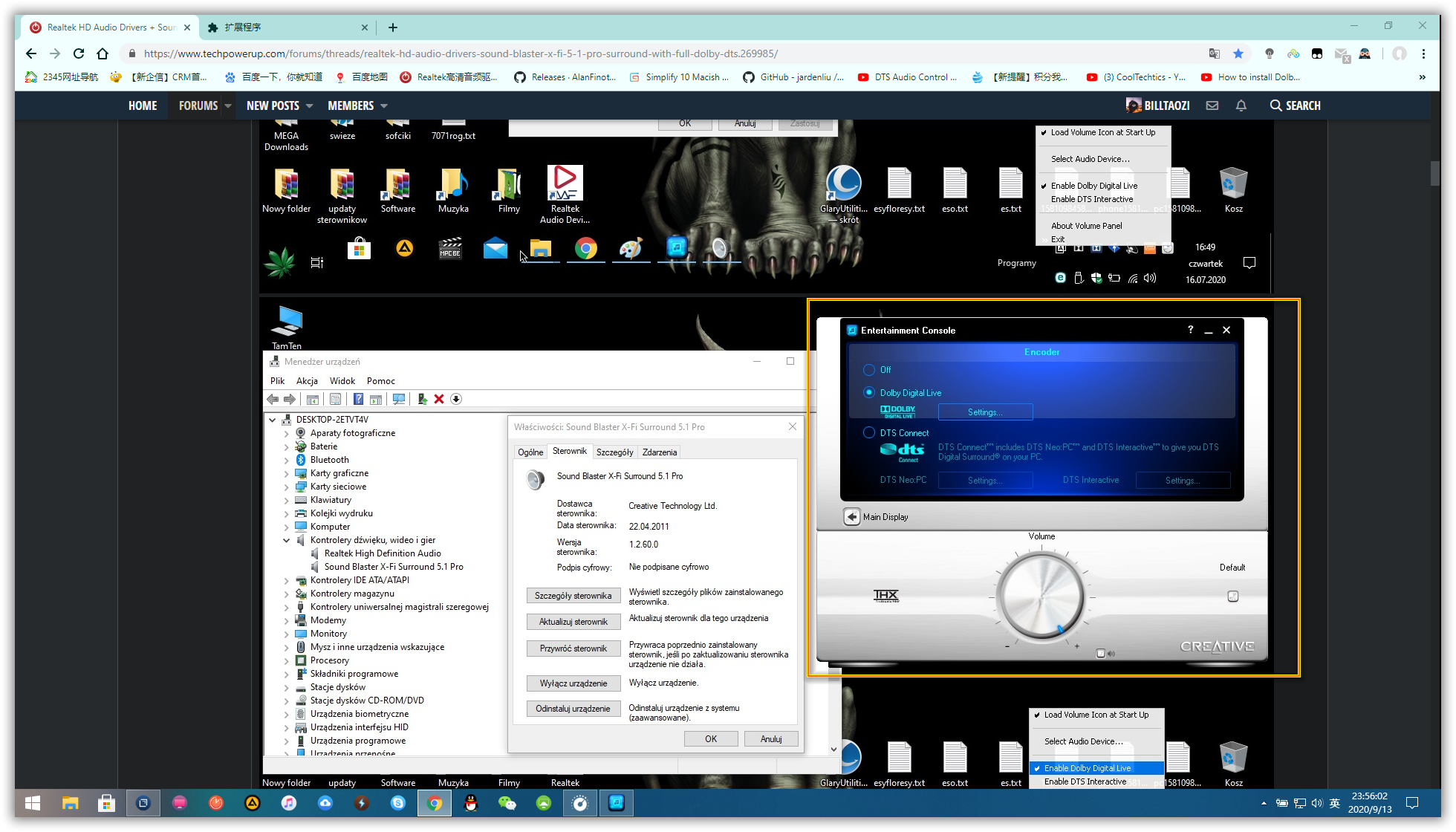1456x832 pixels.
Task: Open BILLTAOZI user profile menu
Action: [x=1158, y=105]
